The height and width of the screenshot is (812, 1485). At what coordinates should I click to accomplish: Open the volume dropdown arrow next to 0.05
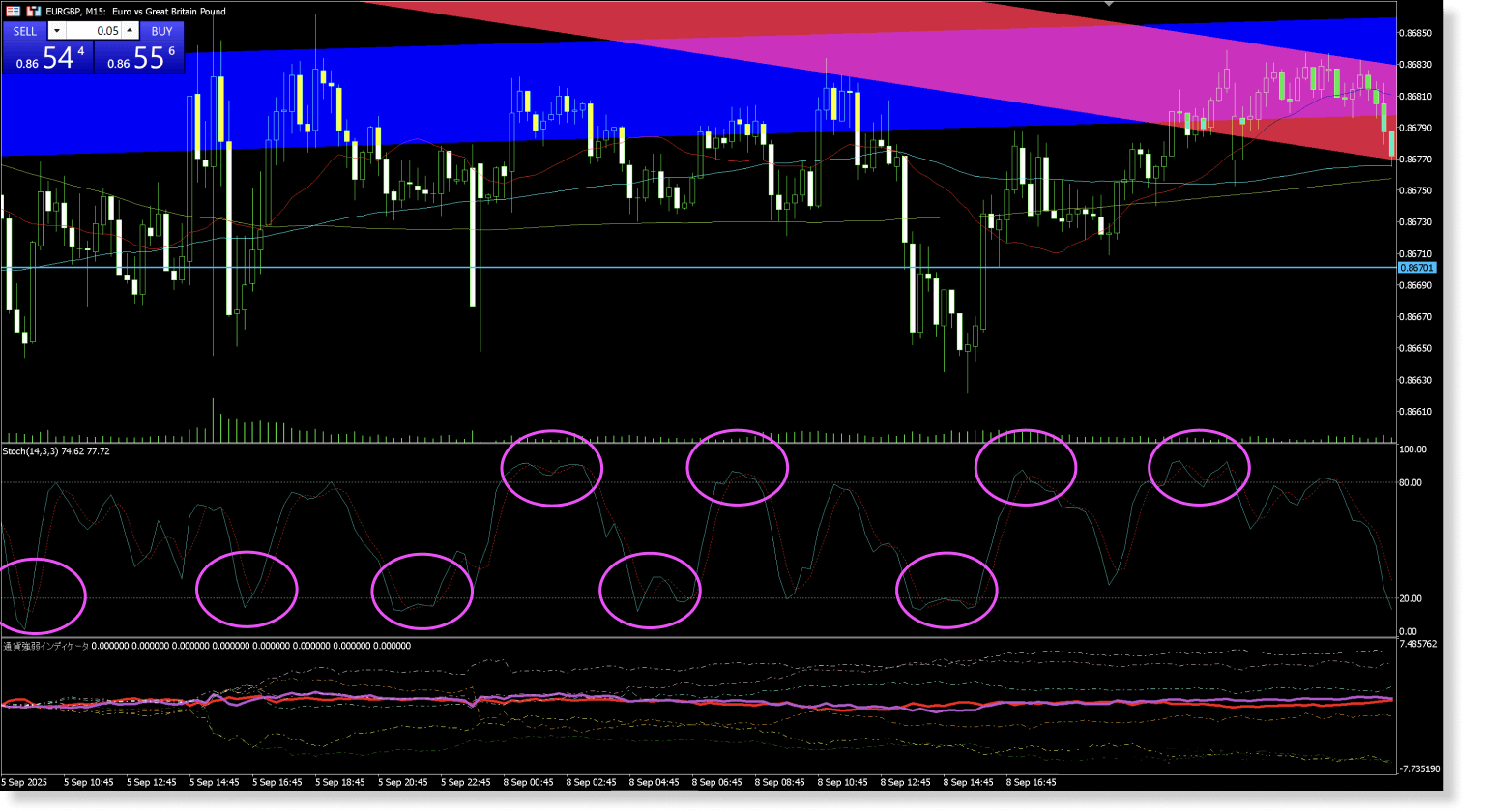(56, 30)
